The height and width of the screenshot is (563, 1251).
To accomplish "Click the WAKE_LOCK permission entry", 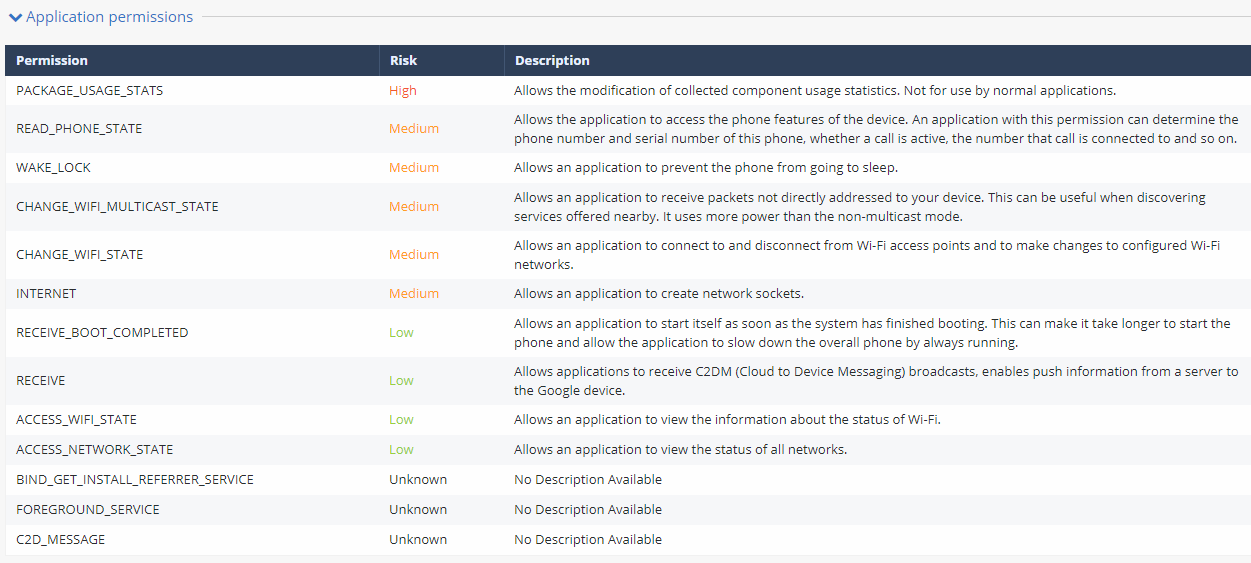I will pos(53,167).
